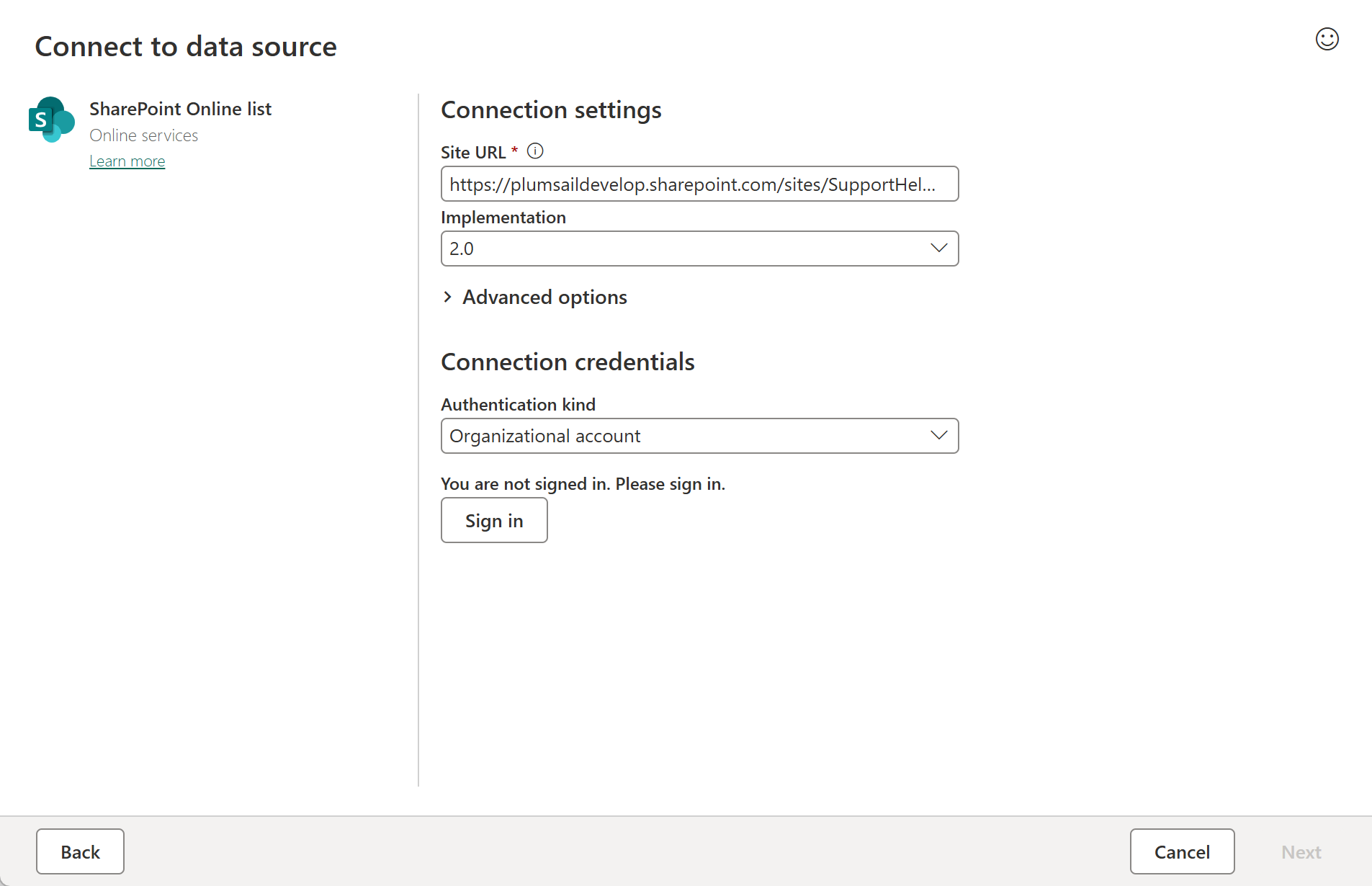Click the SharePoint Online list logo
The height and width of the screenshot is (886, 1372).
point(52,120)
